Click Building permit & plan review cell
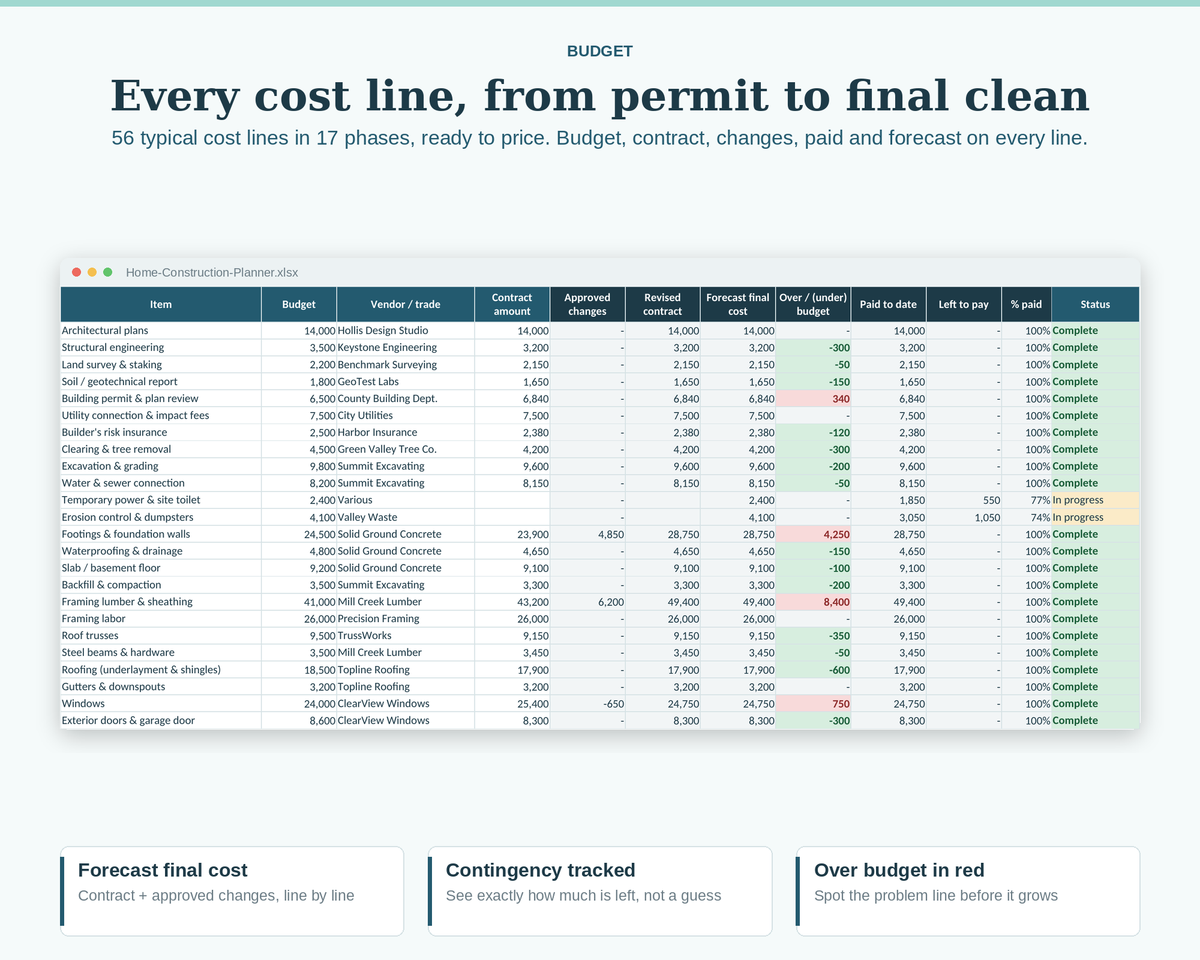The image size is (1200, 960). point(161,399)
